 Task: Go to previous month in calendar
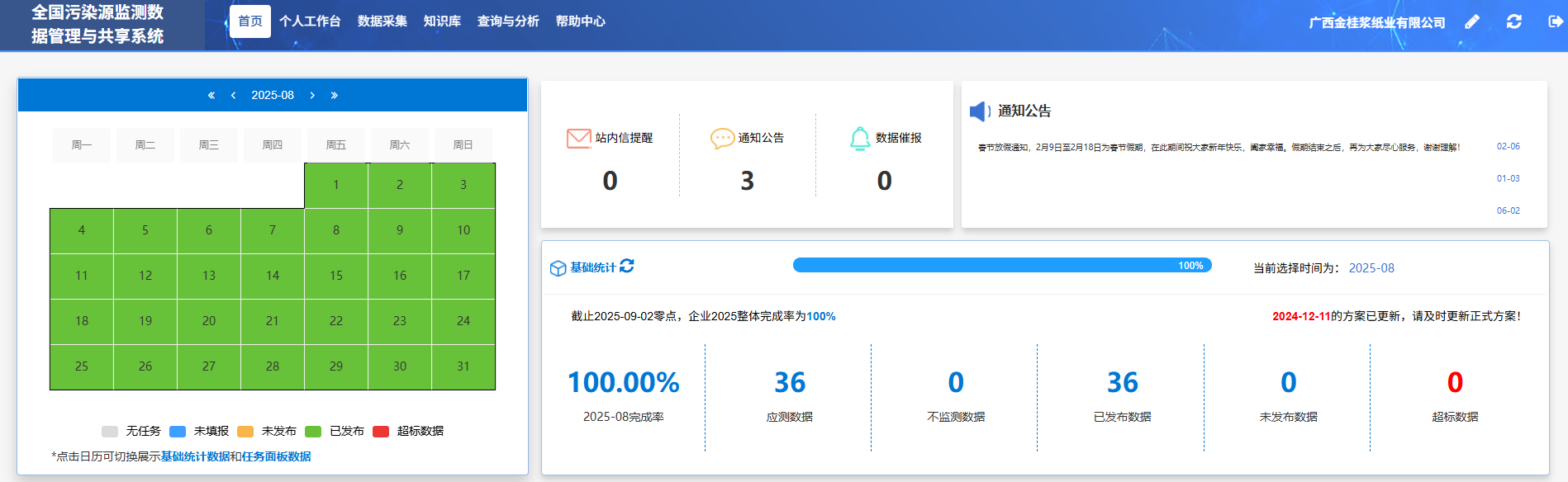pyautogui.click(x=234, y=96)
